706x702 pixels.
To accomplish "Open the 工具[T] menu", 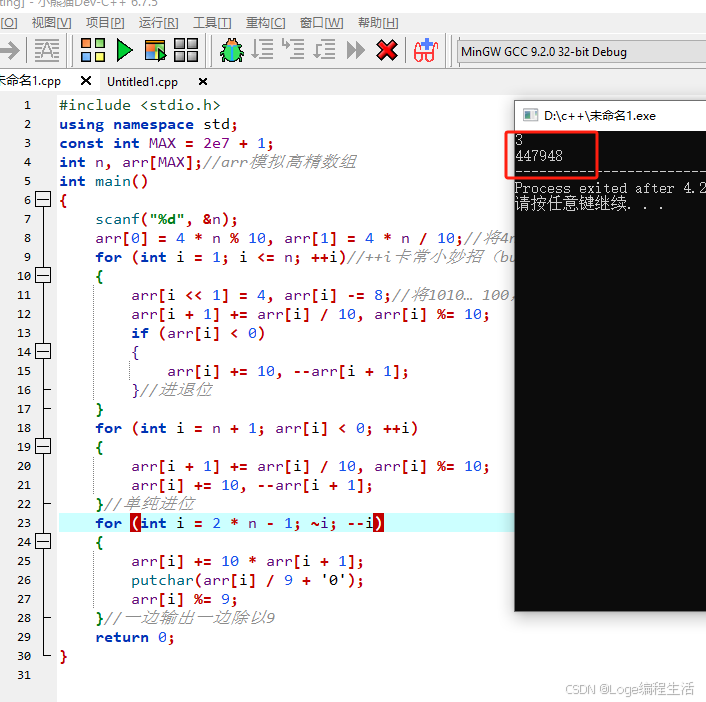I will 212,23.
